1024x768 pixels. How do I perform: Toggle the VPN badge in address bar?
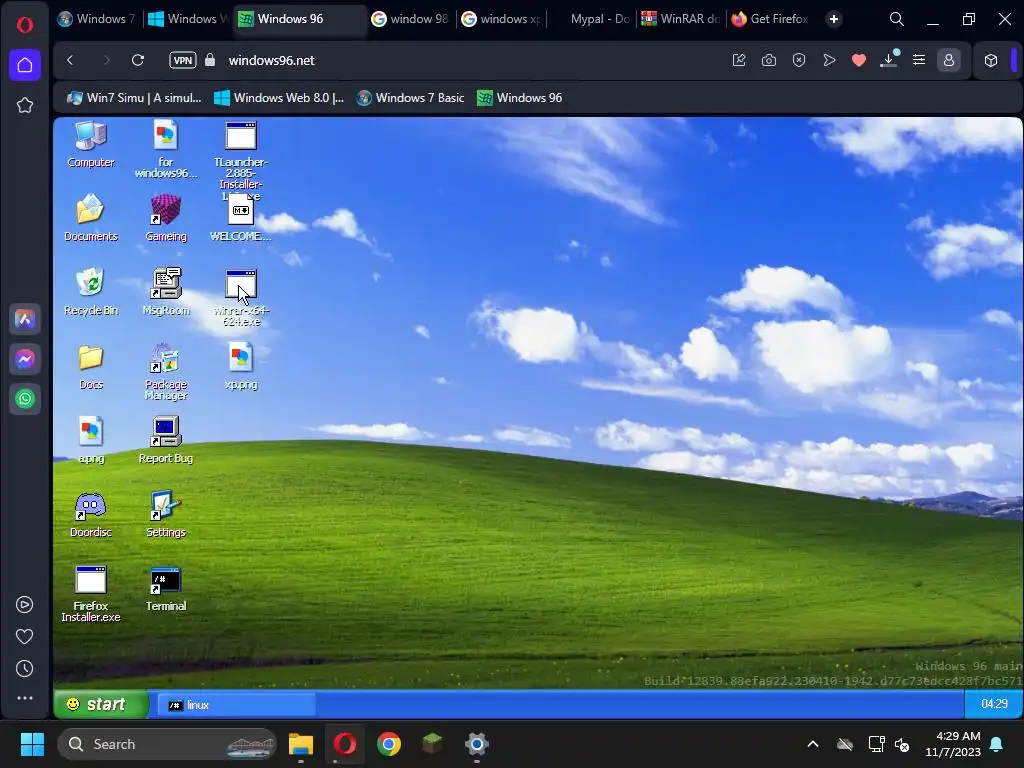(183, 60)
